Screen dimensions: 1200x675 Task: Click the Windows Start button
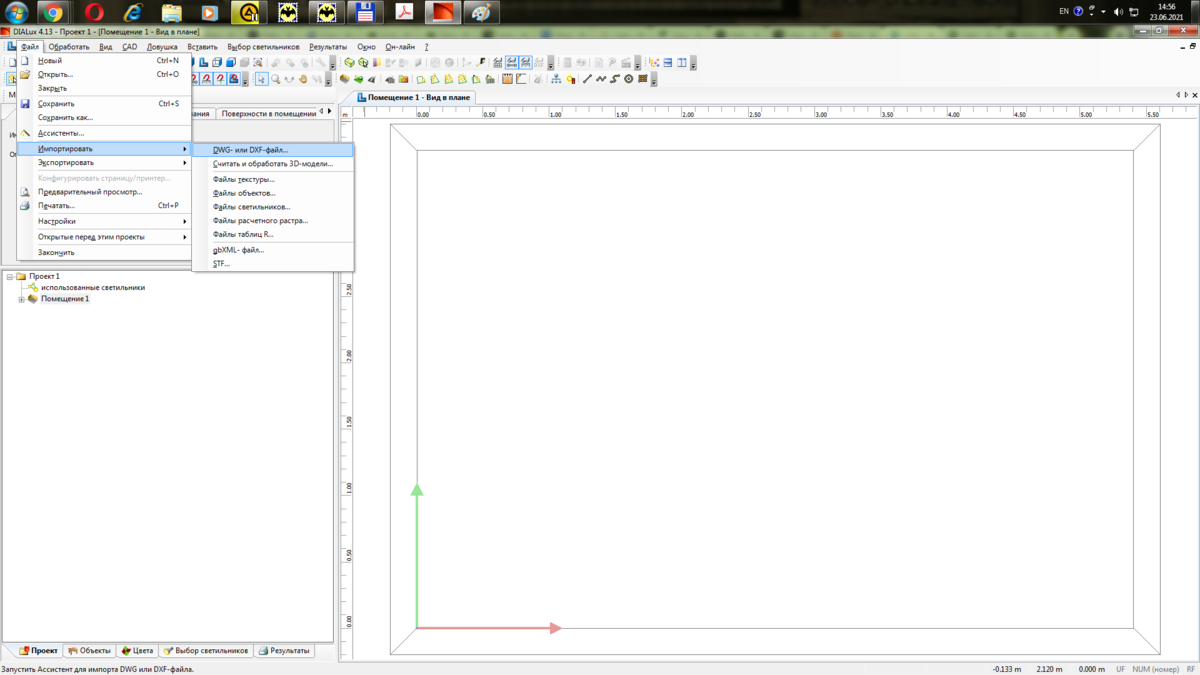(15, 13)
